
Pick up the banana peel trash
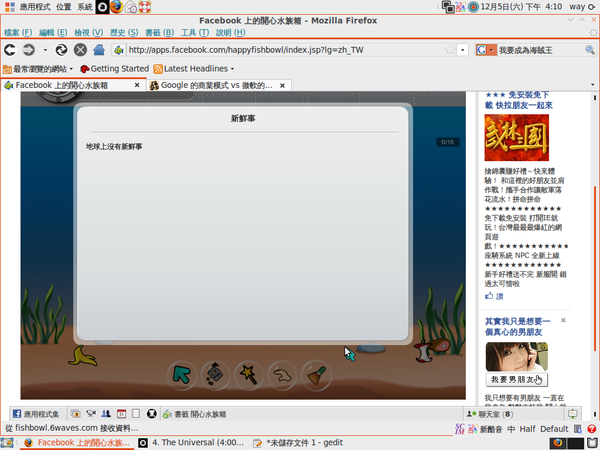pos(82,356)
